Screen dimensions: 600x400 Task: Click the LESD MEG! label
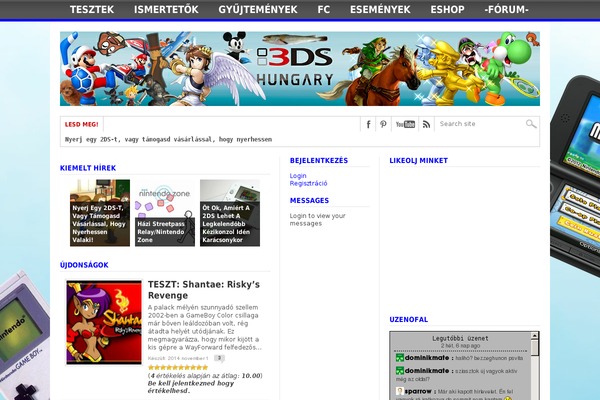(x=82, y=124)
